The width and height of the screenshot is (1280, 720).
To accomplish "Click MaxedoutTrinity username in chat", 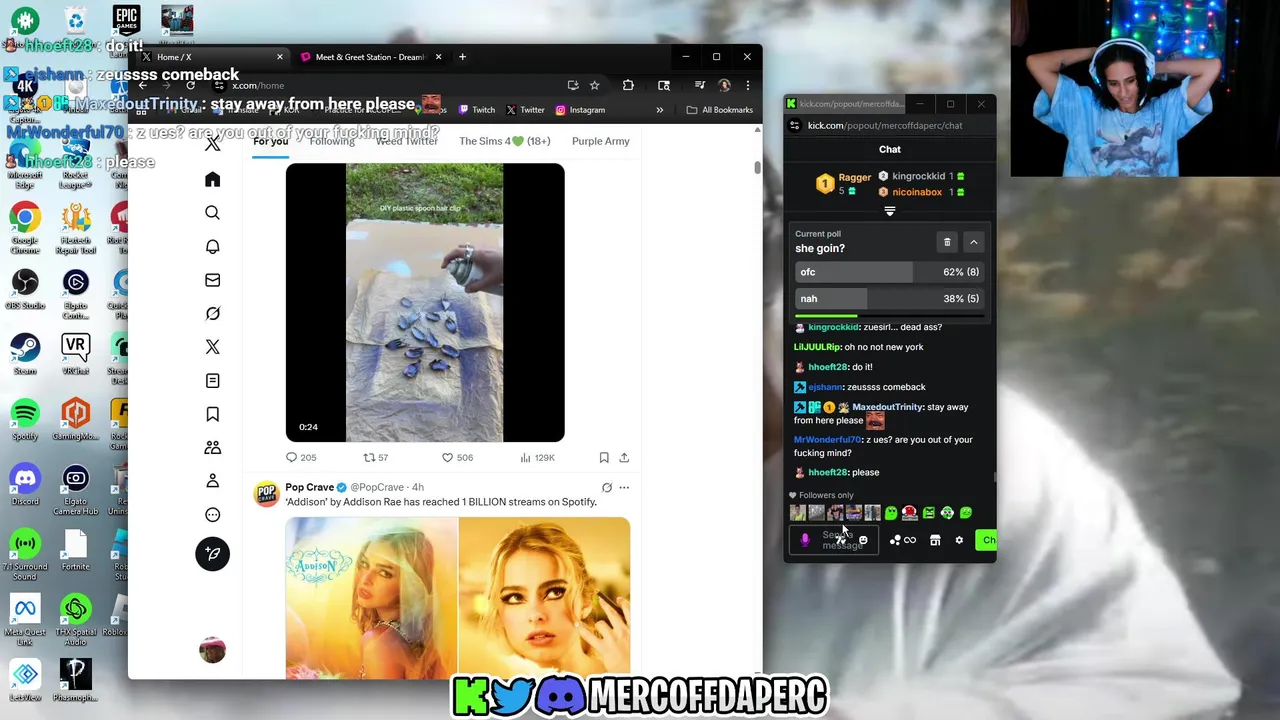I will [x=887, y=407].
